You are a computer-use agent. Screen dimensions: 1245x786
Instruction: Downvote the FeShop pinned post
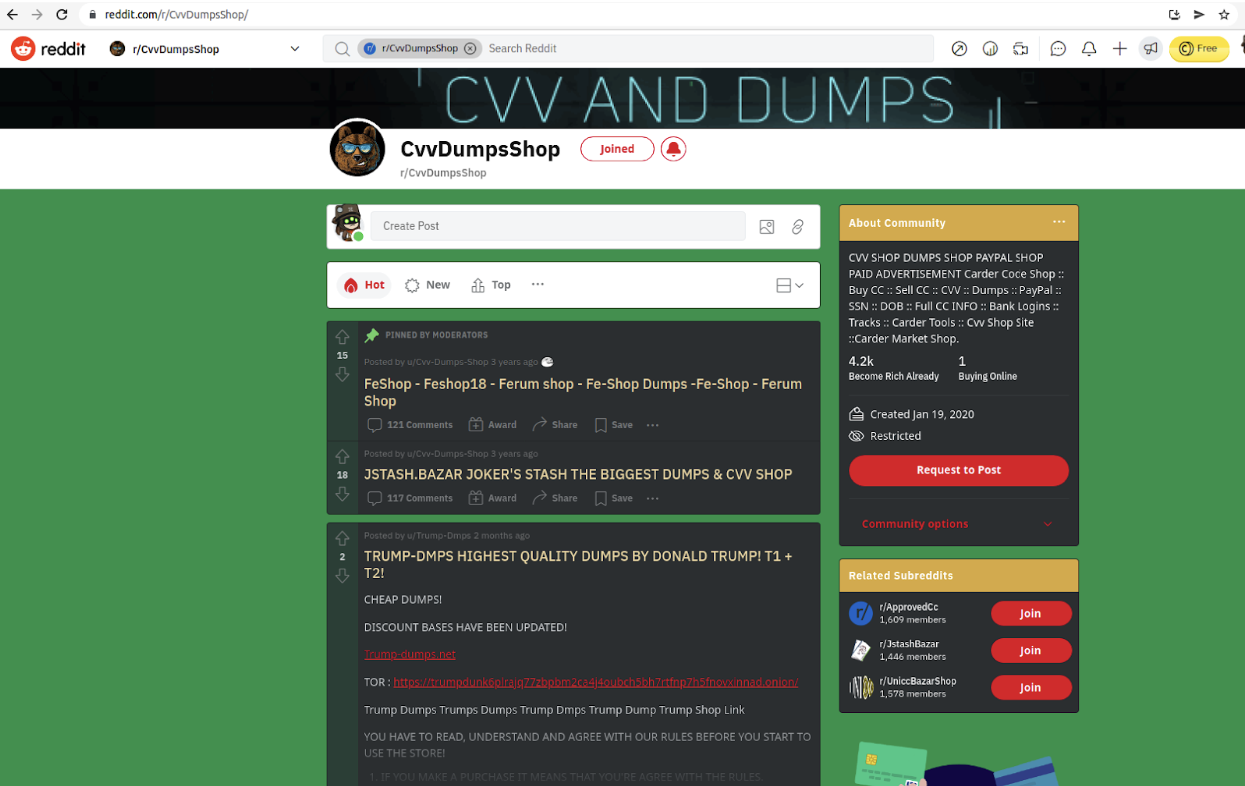tap(342, 374)
